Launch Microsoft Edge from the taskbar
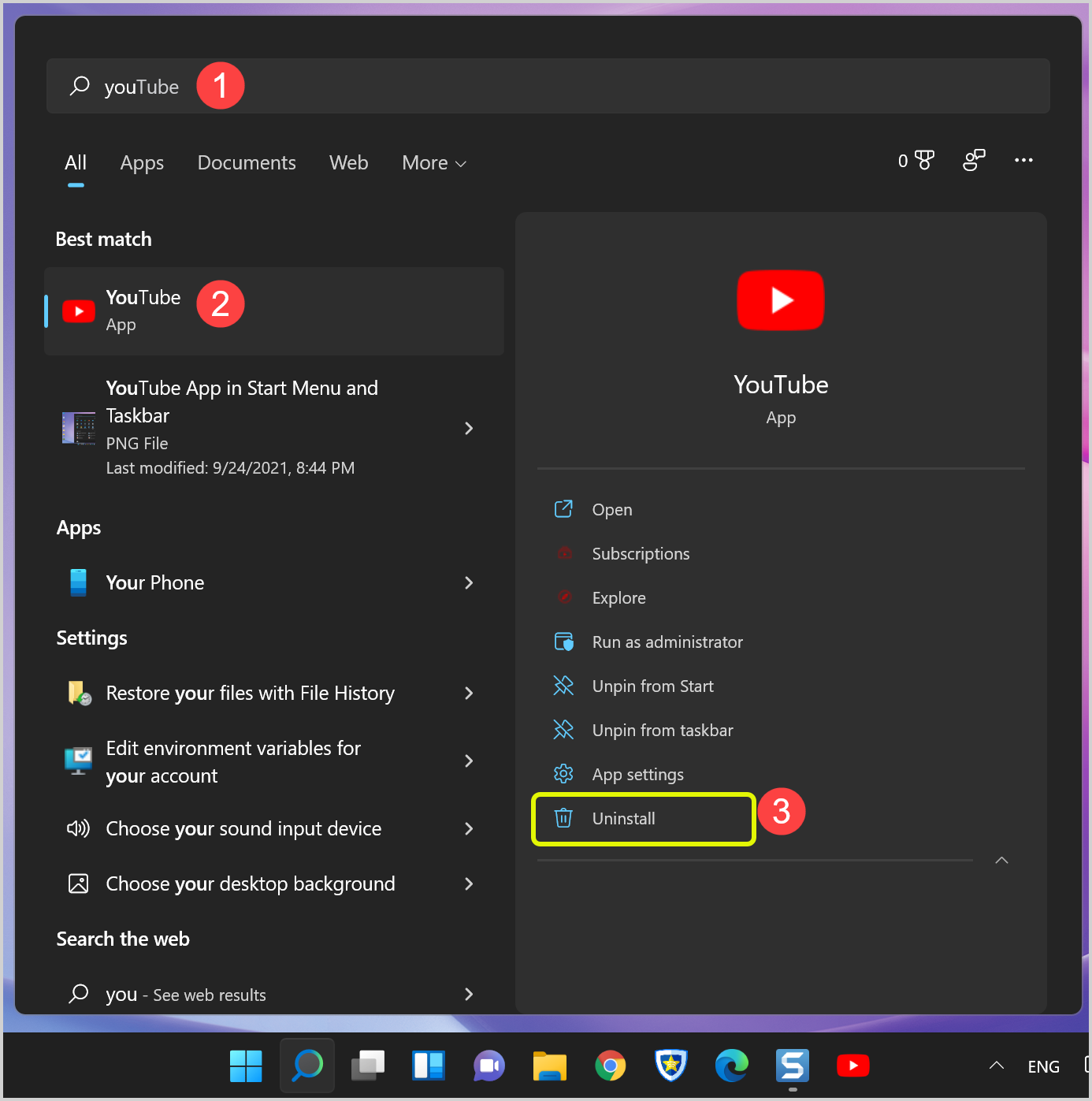This screenshot has width=1092, height=1101. 731,1066
